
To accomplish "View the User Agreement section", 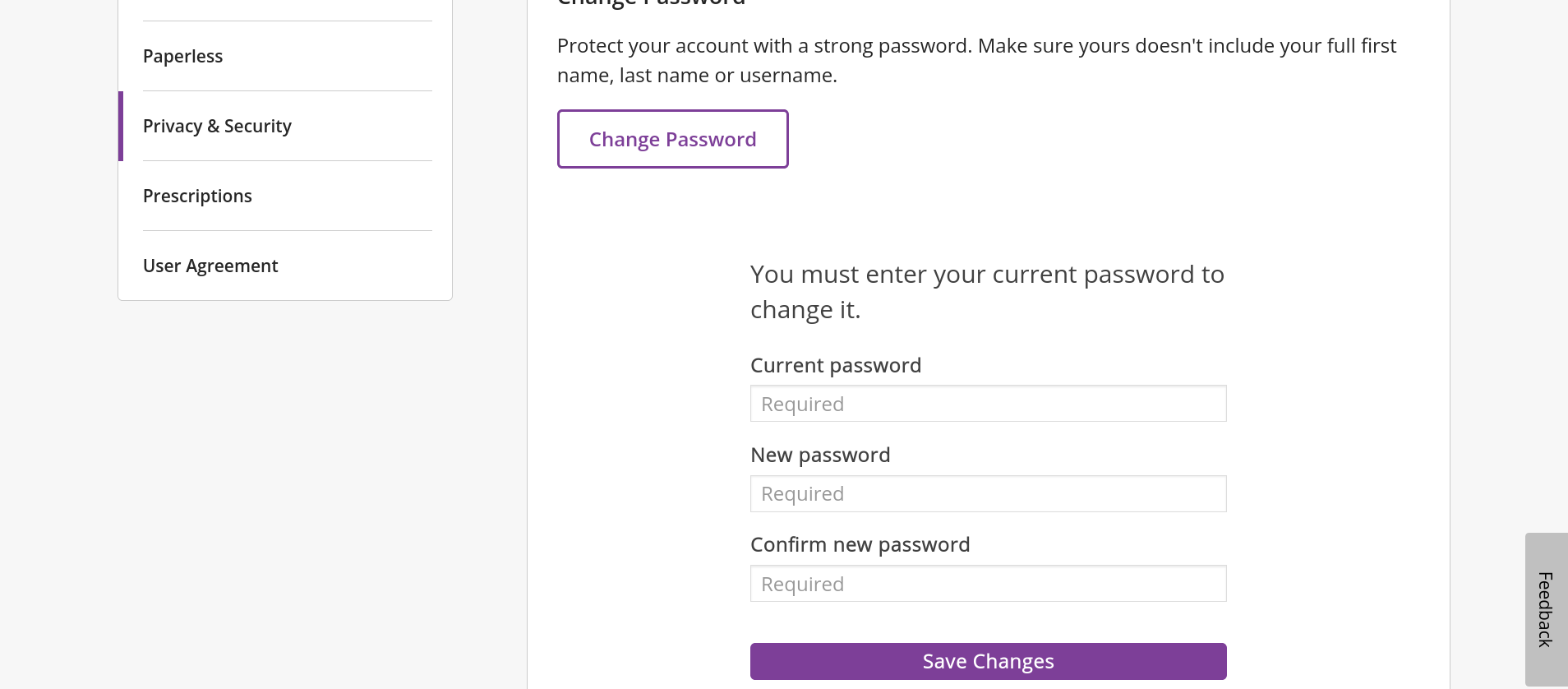I will click(x=210, y=266).
